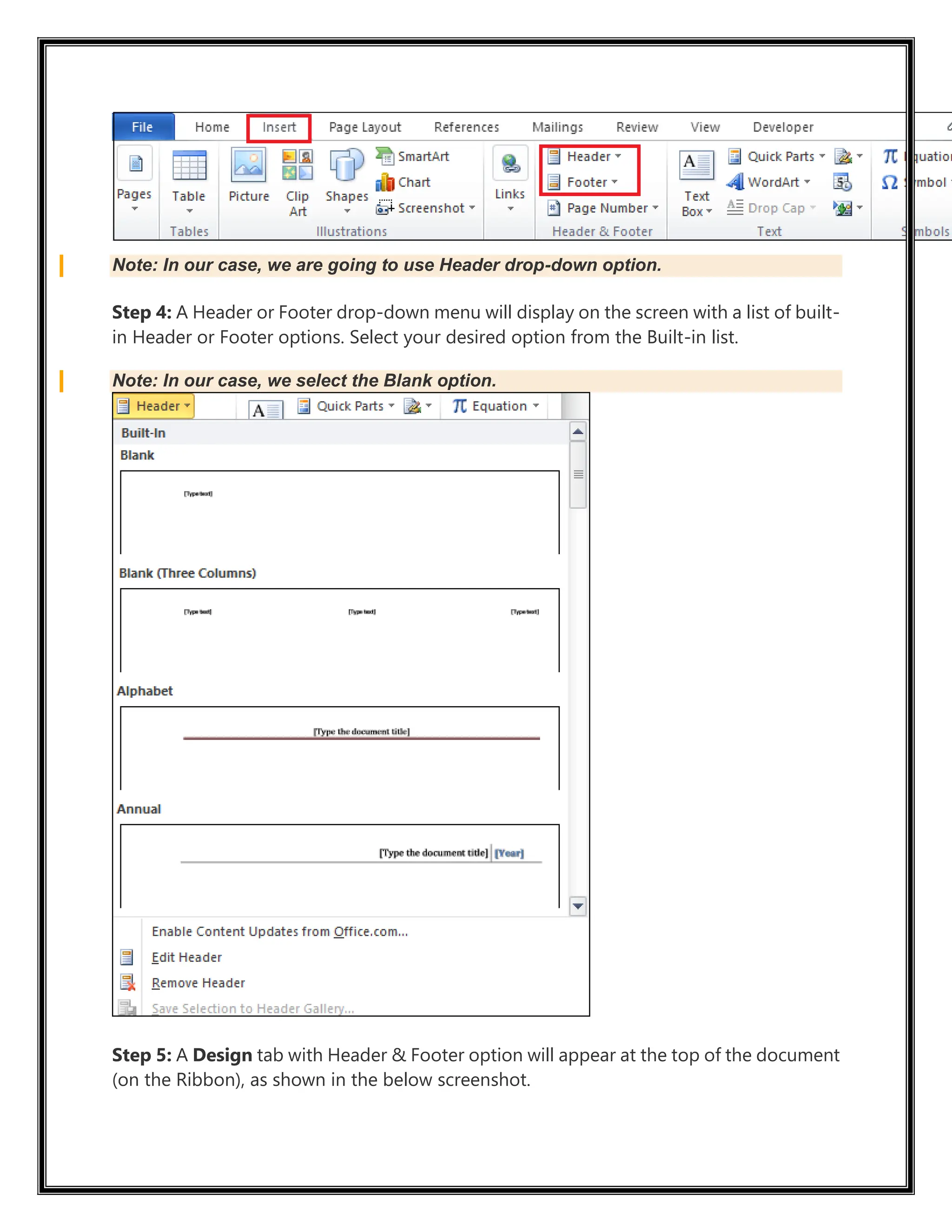Viewport: 952px width, 1232px height.
Task: Click the Object icon in Text group
Action: point(843,208)
